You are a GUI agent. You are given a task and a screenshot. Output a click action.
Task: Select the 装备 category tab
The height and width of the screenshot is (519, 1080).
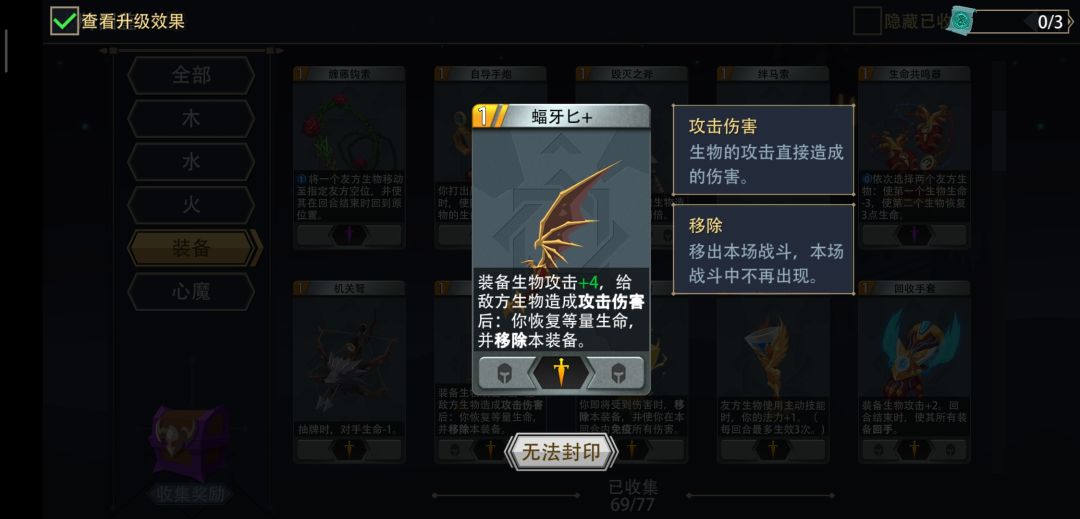point(192,248)
